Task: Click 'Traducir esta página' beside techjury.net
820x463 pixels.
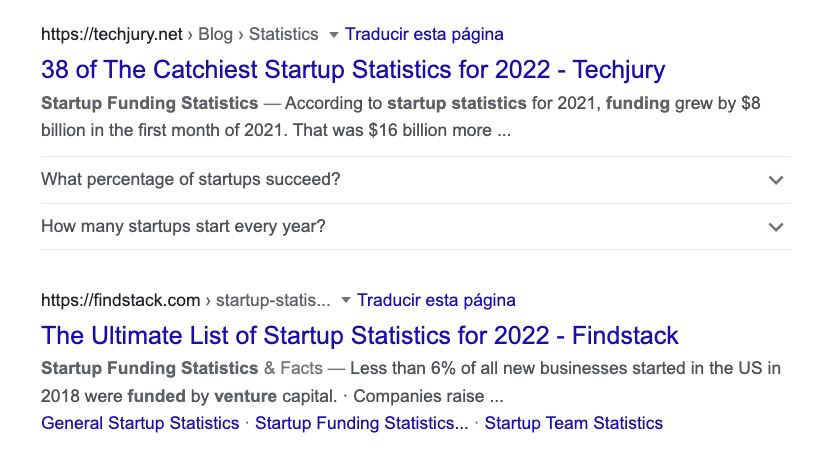Action: 424,35
